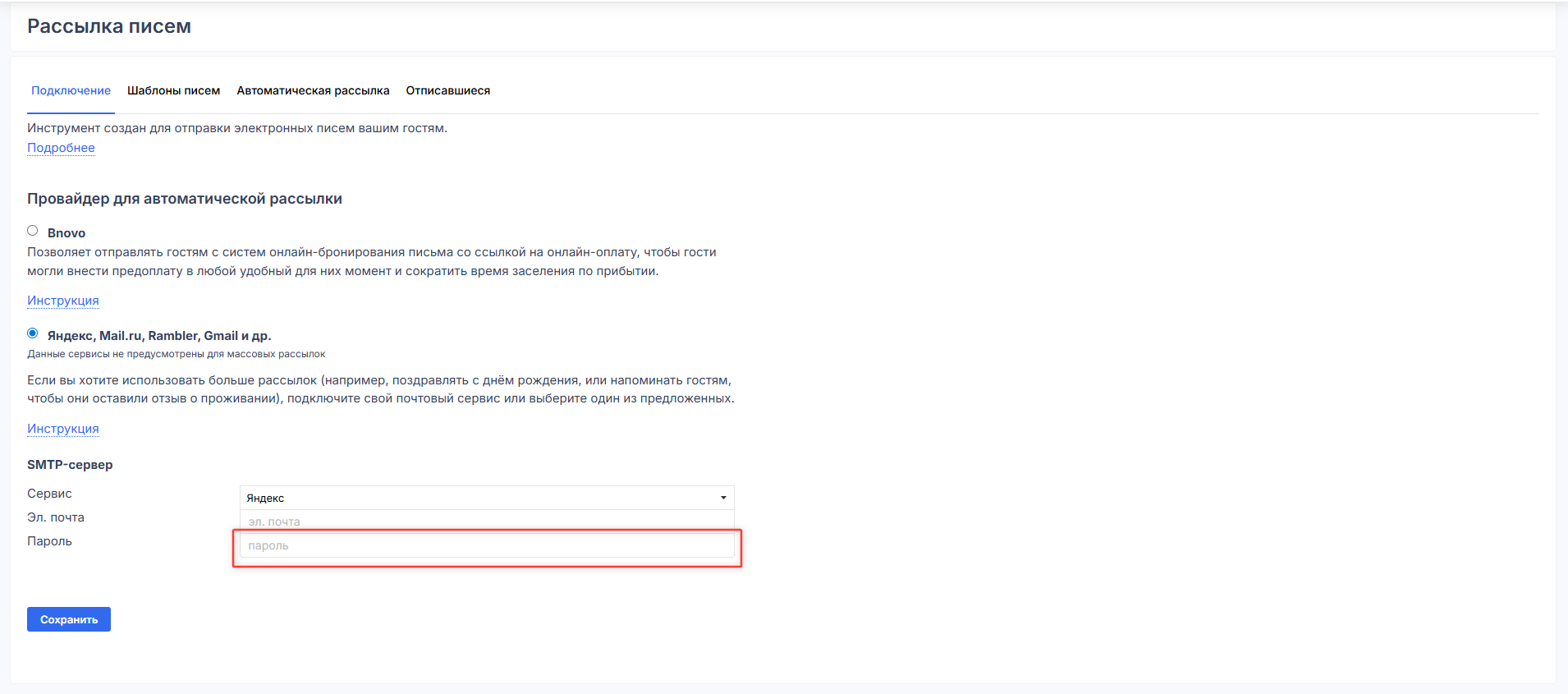Focus the эл. почта input field
Image resolution: width=1568 pixels, height=694 pixels.
click(x=486, y=521)
